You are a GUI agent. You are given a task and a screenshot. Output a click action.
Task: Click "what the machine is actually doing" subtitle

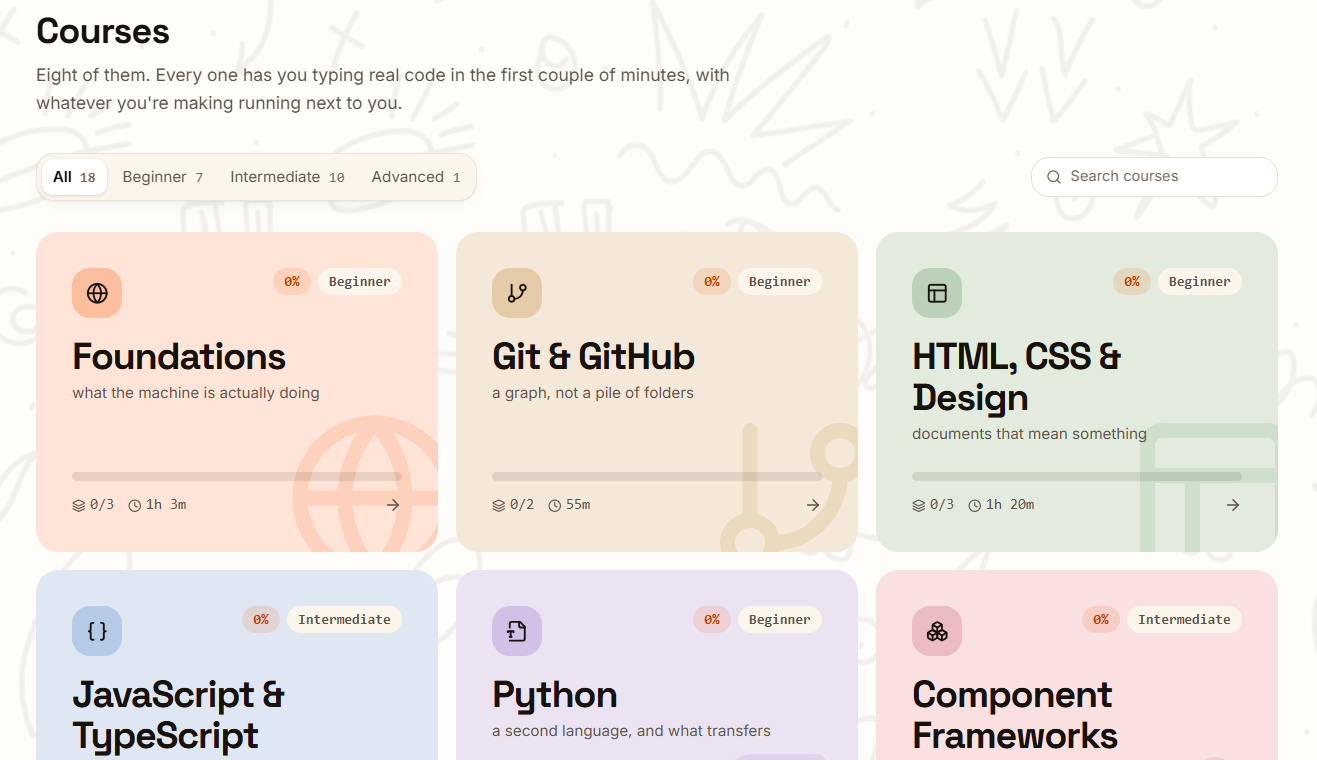point(196,393)
